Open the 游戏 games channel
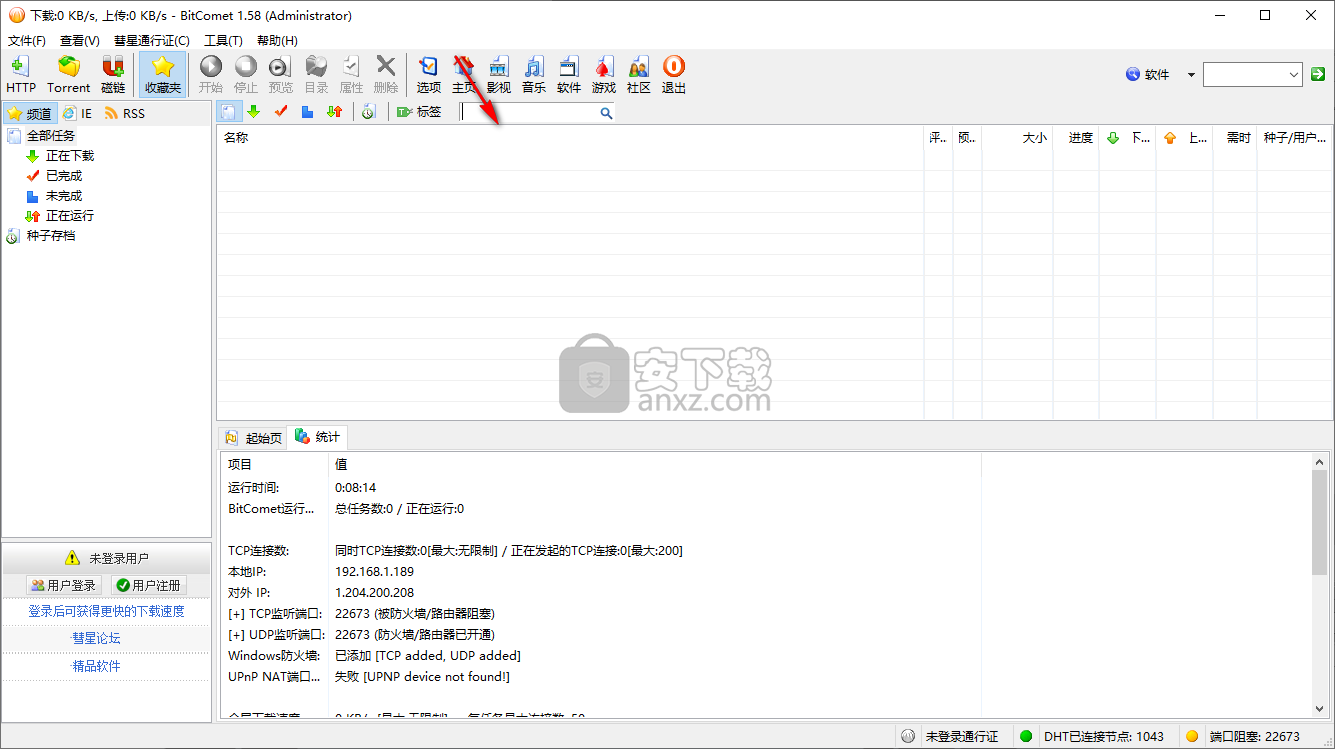Image resolution: width=1335 pixels, height=749 pixels. point(604,75)
